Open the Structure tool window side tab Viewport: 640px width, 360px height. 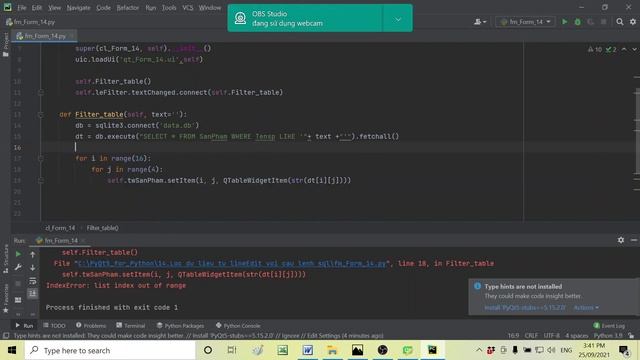[5, 259]
